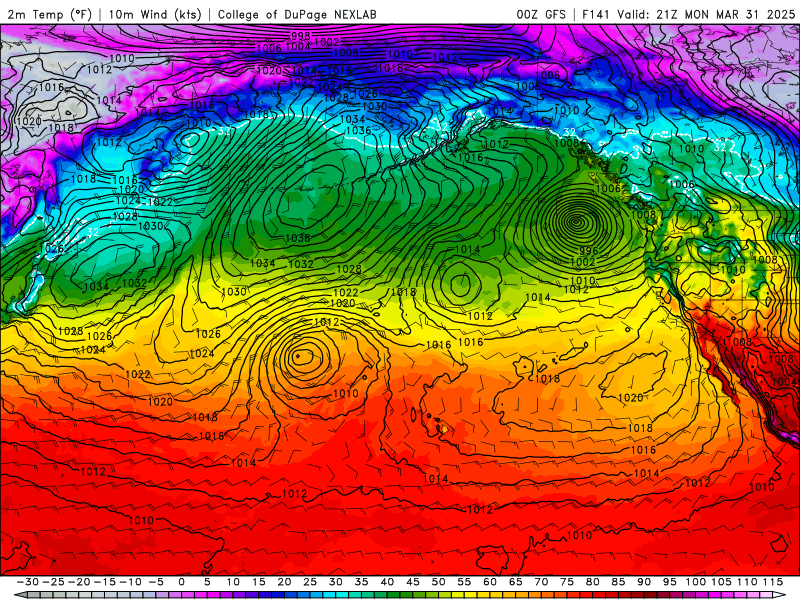Click the 1038 isobar label in the high

(298, 237)
